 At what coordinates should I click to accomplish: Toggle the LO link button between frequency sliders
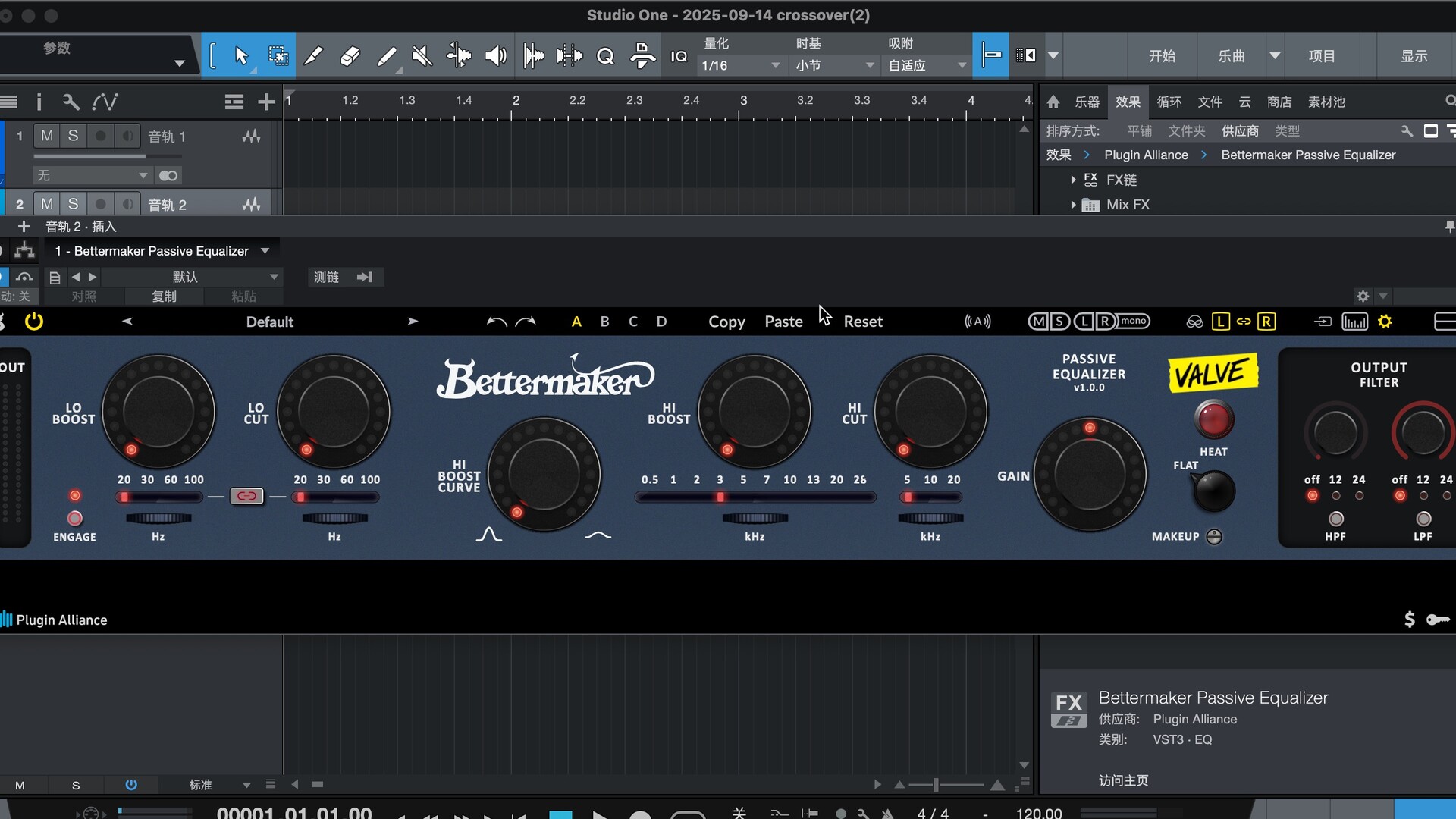click(246, 496)
